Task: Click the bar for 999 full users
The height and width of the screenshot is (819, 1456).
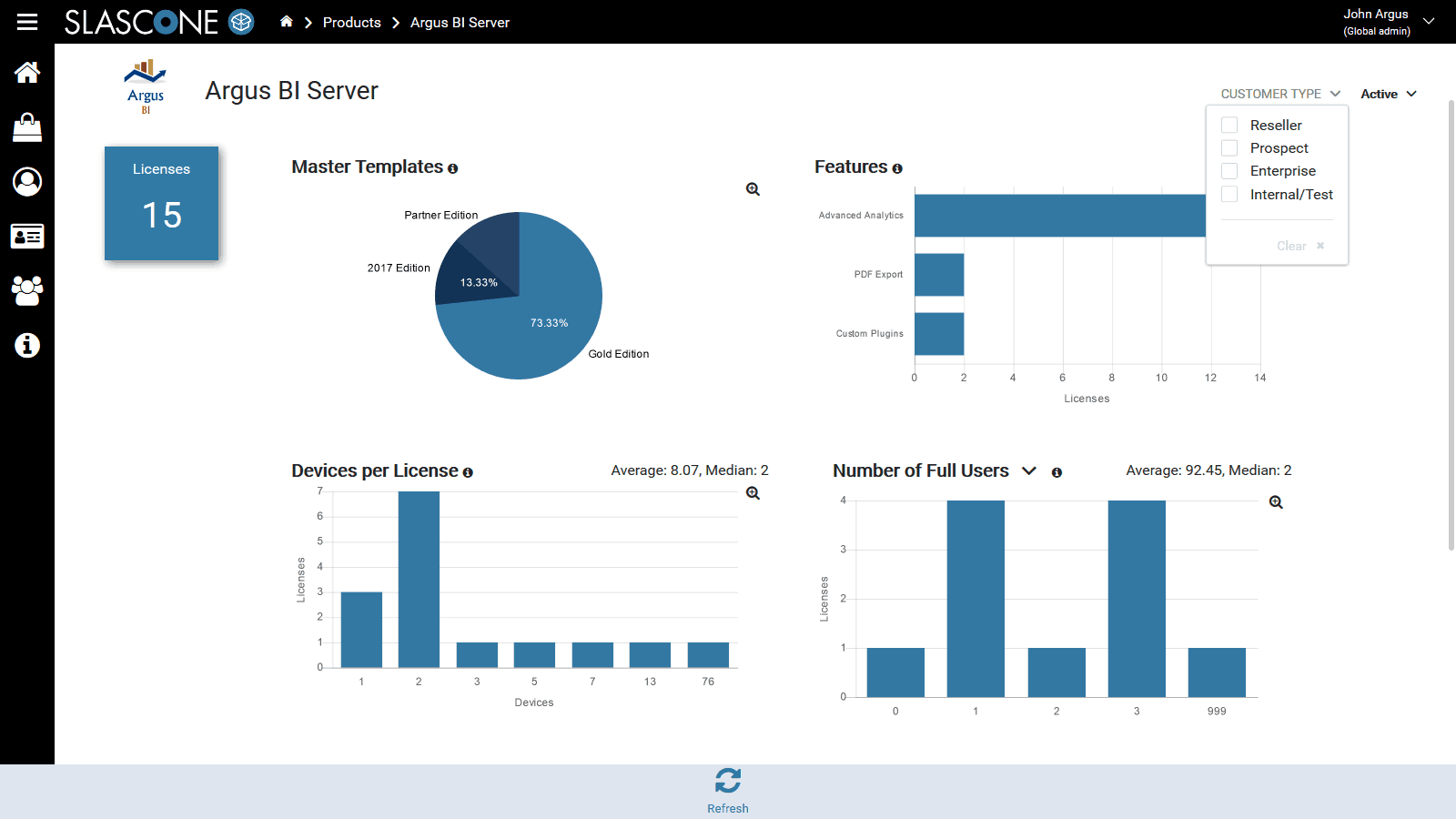Action: click(1217, 672)
